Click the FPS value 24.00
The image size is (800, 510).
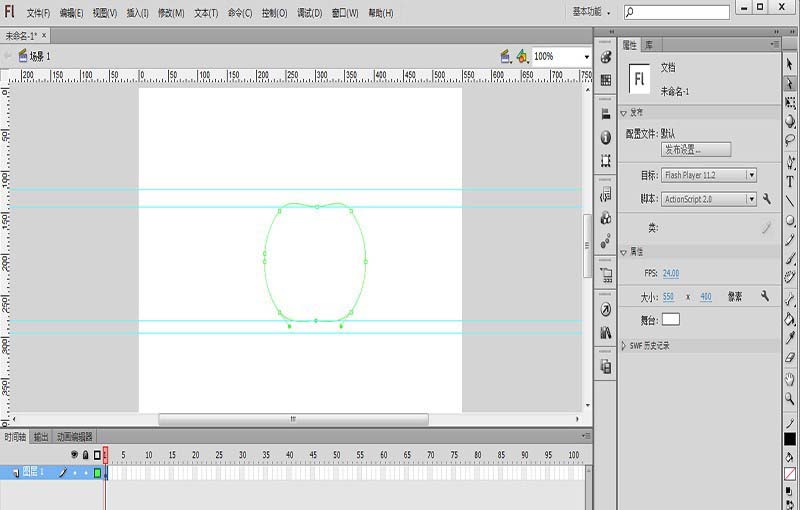click(x=671, y=273)
